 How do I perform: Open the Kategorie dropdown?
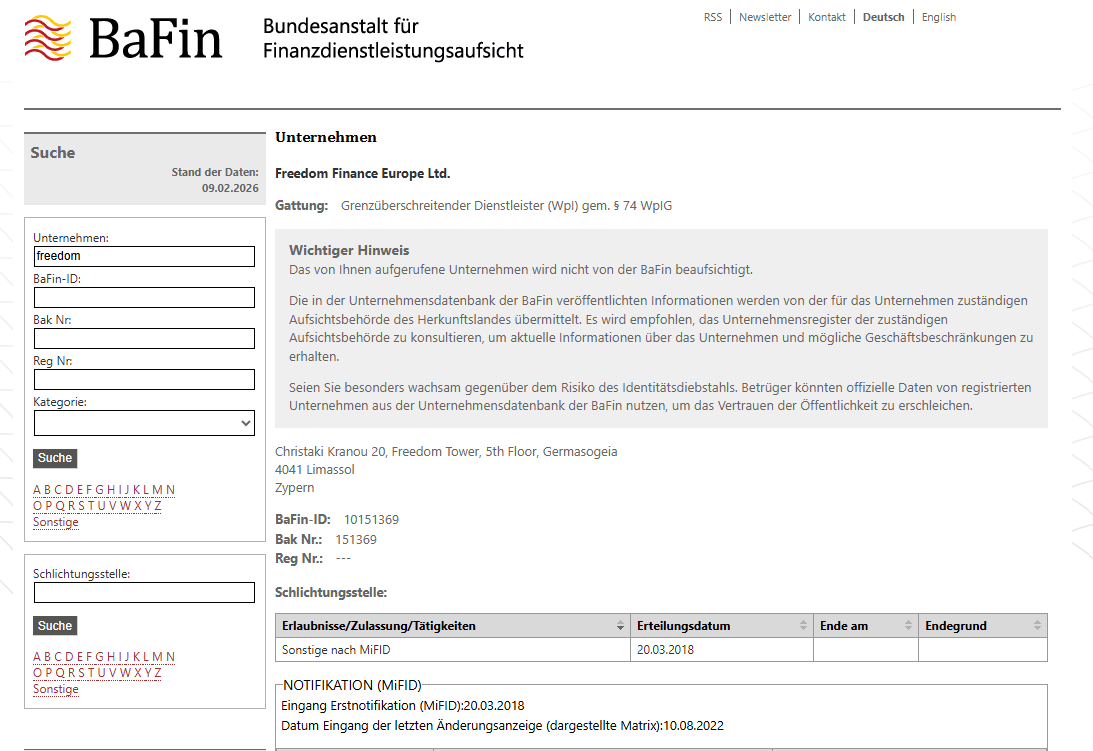tap(143, 422)
